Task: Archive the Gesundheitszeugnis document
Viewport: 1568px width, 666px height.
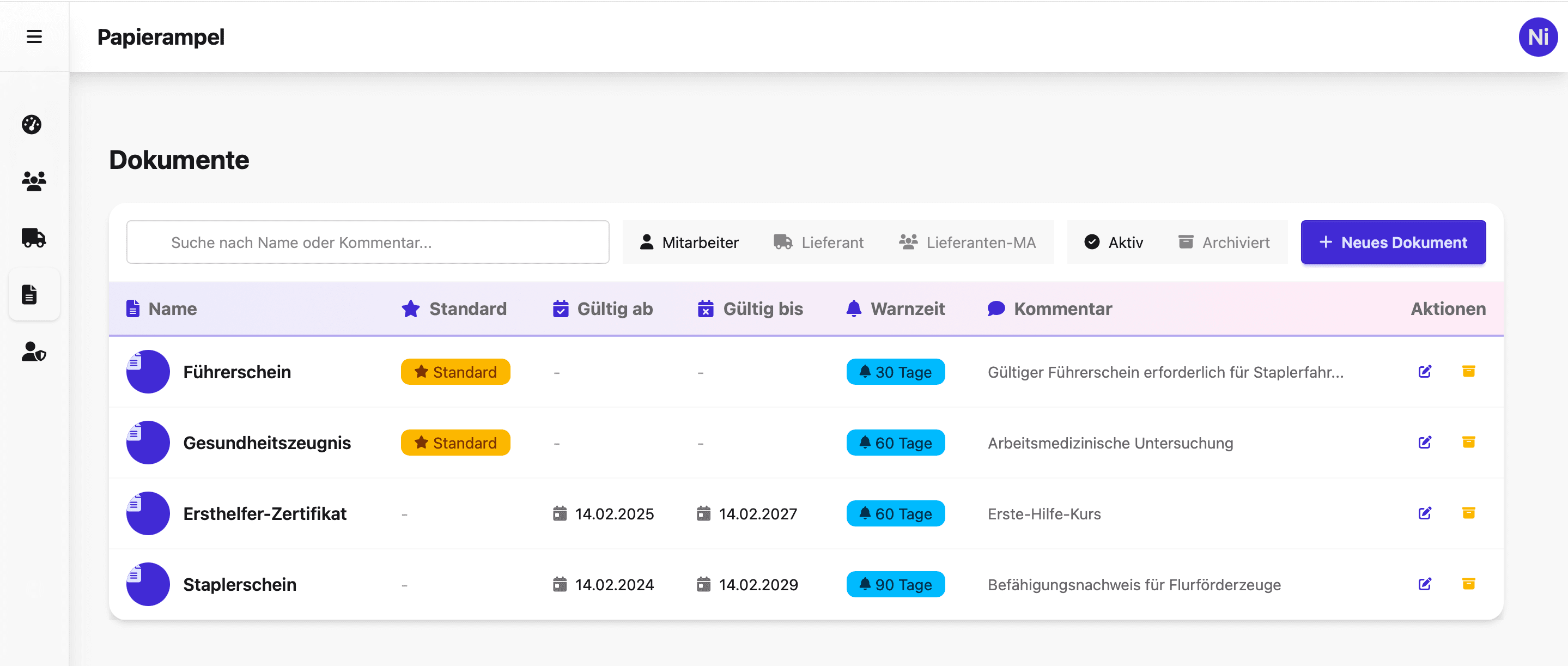Action: [1468, 442]
